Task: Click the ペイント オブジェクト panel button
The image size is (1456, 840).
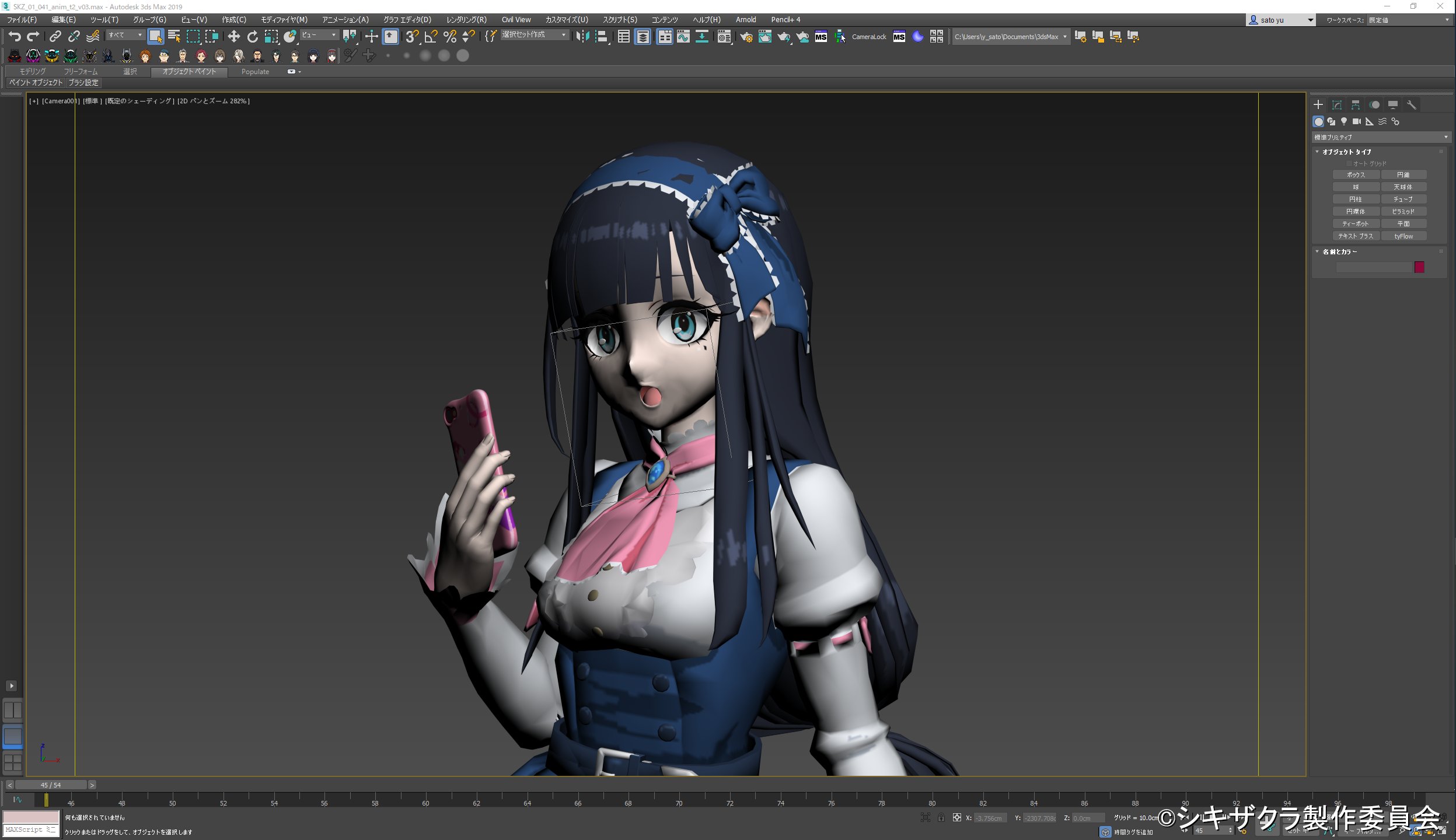Action: pos(36,83)
